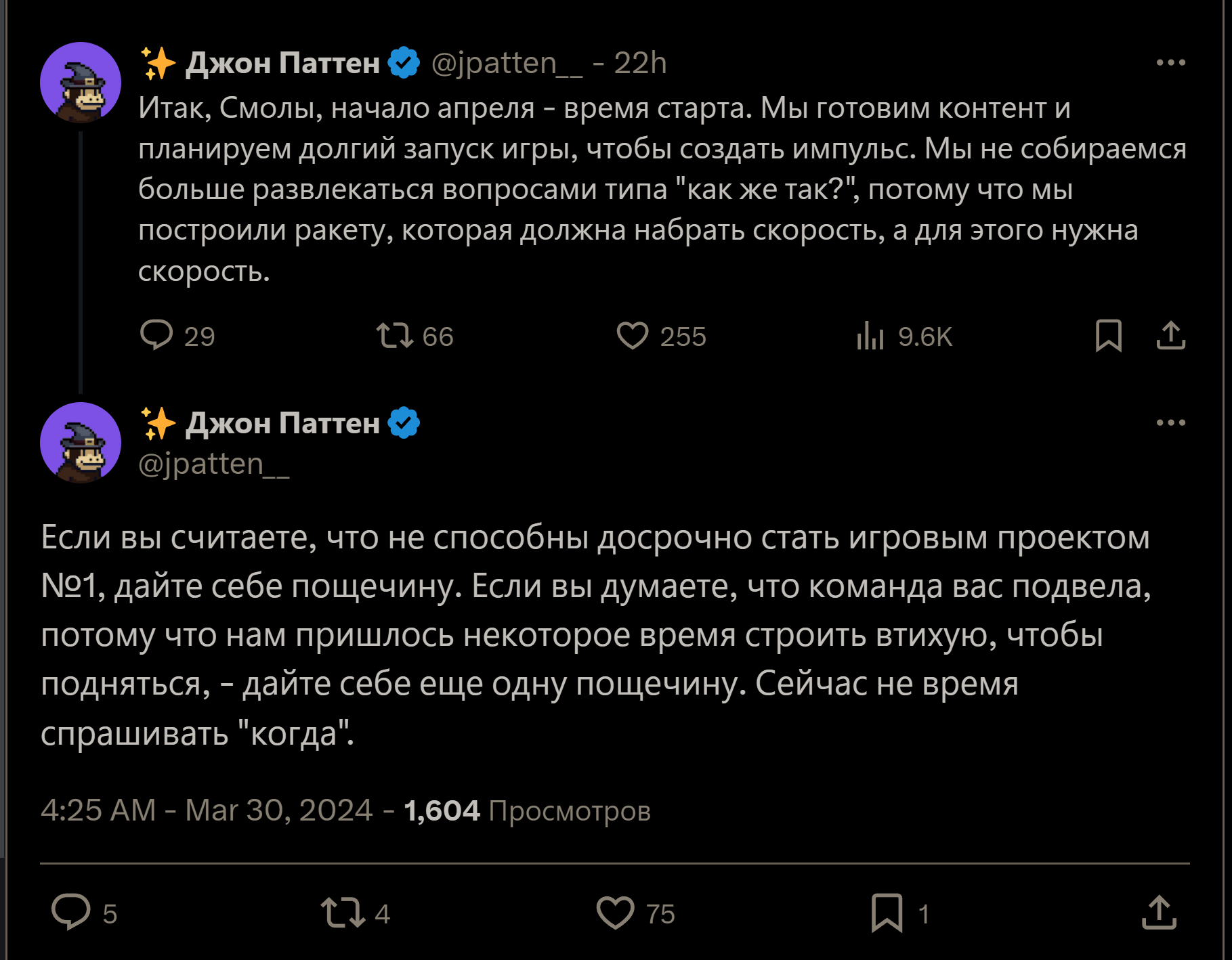
Task: Click the @jpatten__ handle below second name
Action: coord(214,464)
